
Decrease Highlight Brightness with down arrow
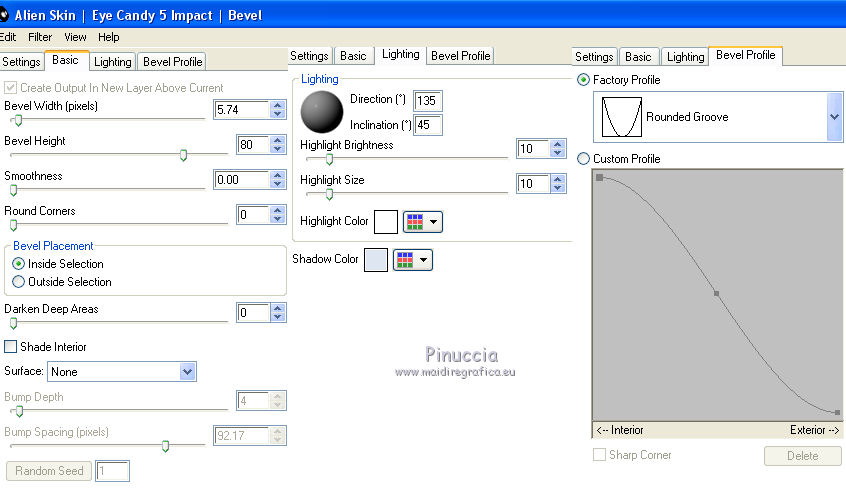(x=558, y=153)
